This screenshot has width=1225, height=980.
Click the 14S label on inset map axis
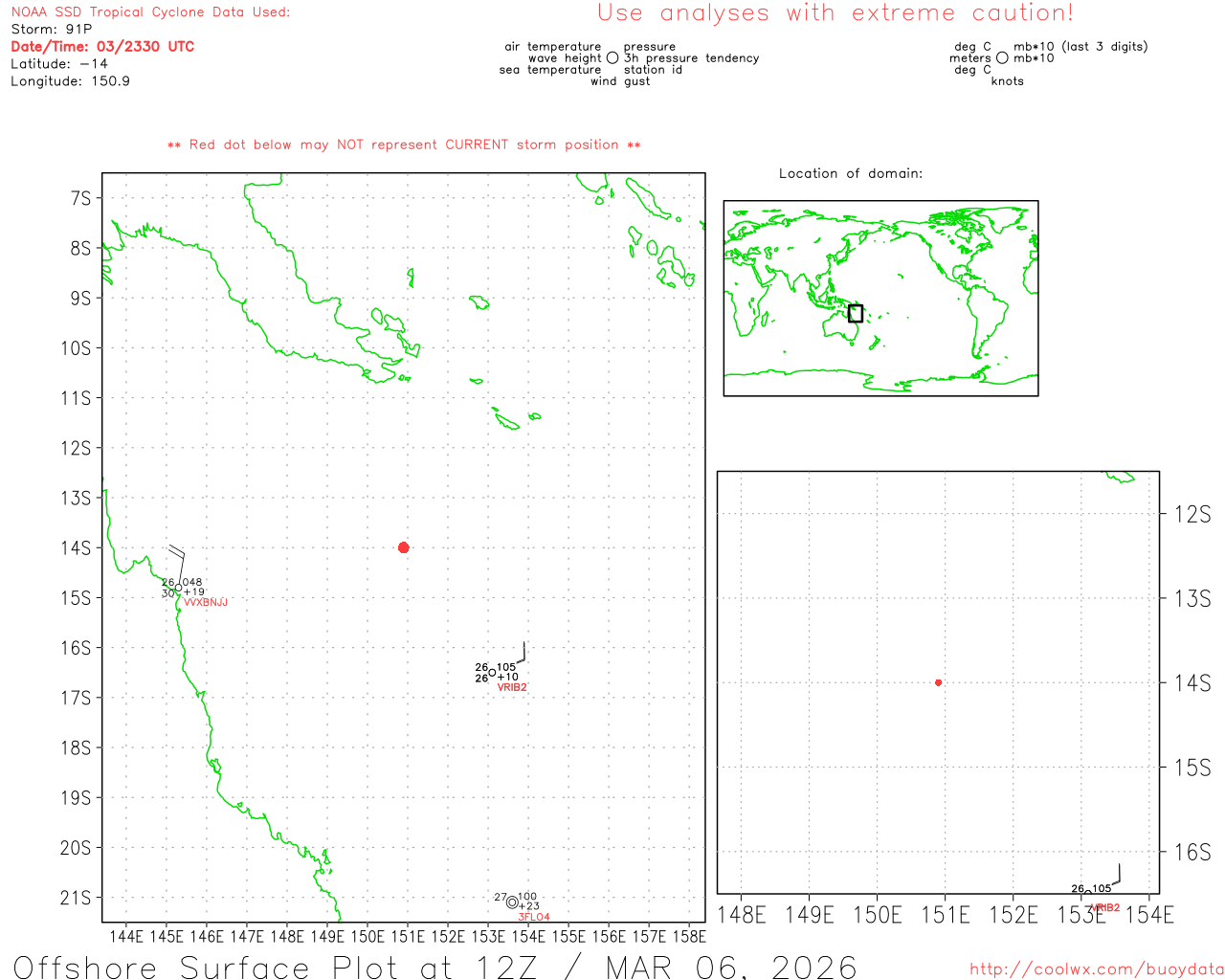1192,682
